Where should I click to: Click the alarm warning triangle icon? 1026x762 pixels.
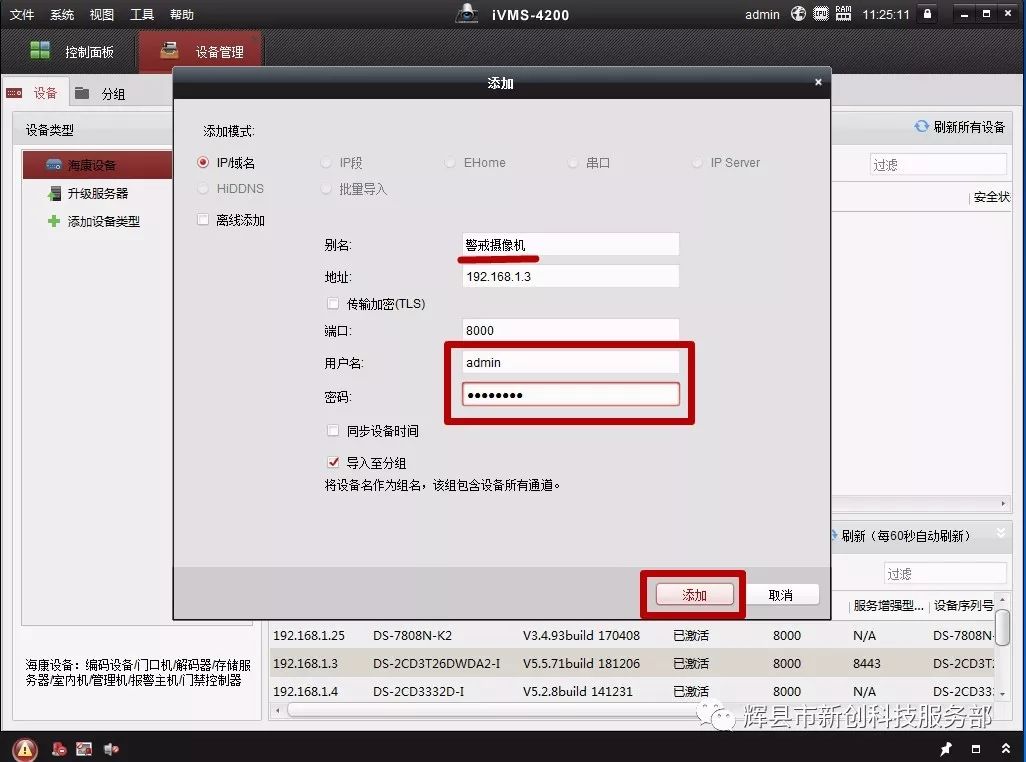pos(24,748)
